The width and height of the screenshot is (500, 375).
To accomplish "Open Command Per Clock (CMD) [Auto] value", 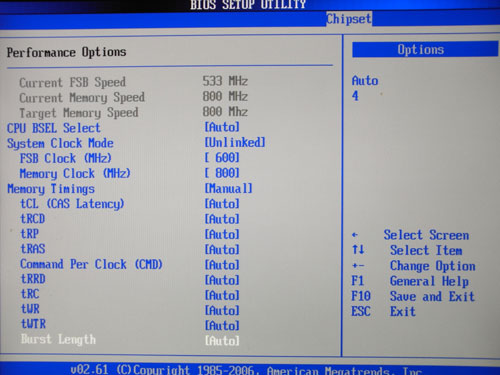I will point(222,265).
